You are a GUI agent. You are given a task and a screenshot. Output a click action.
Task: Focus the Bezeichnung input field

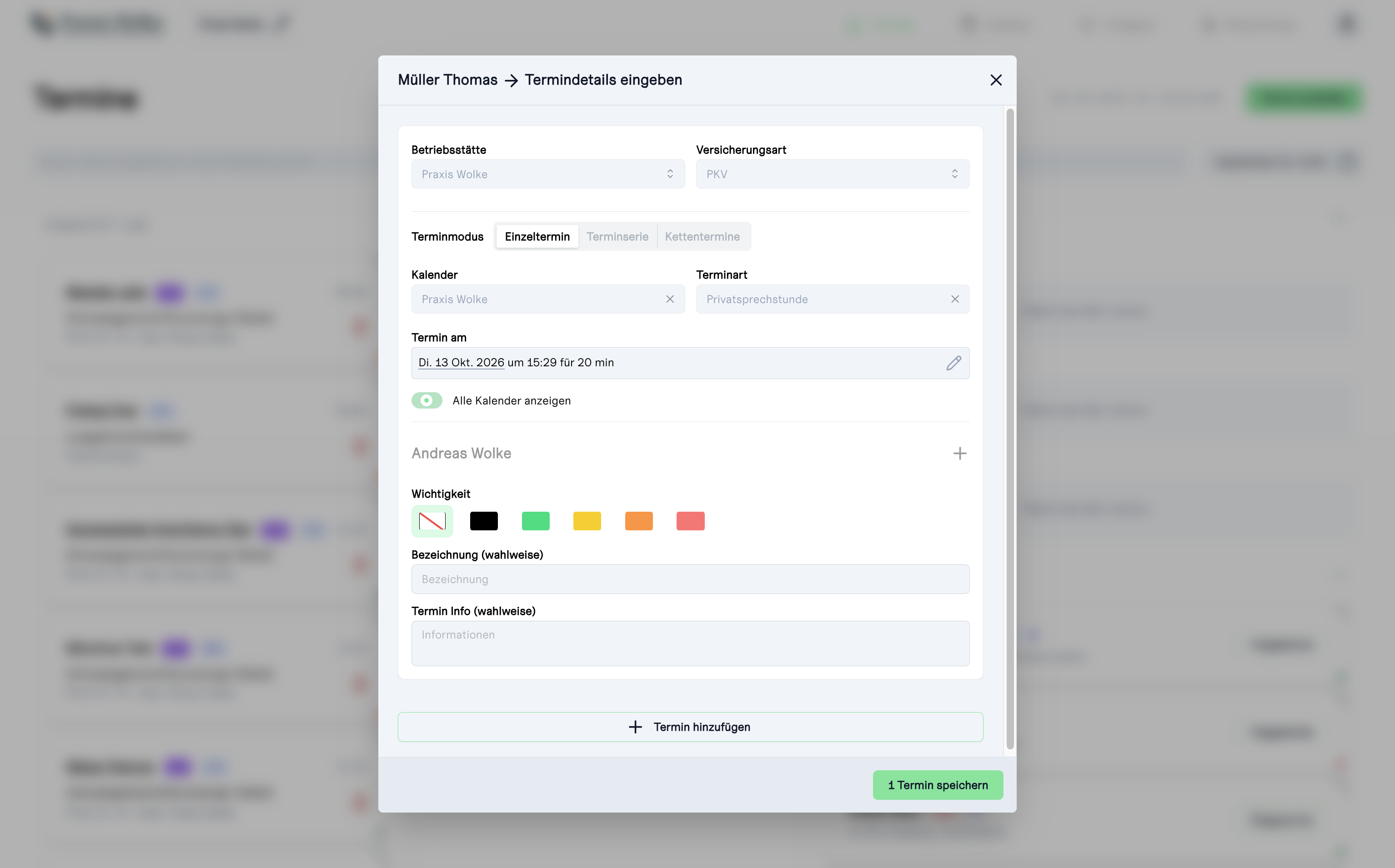pos(690,579)
